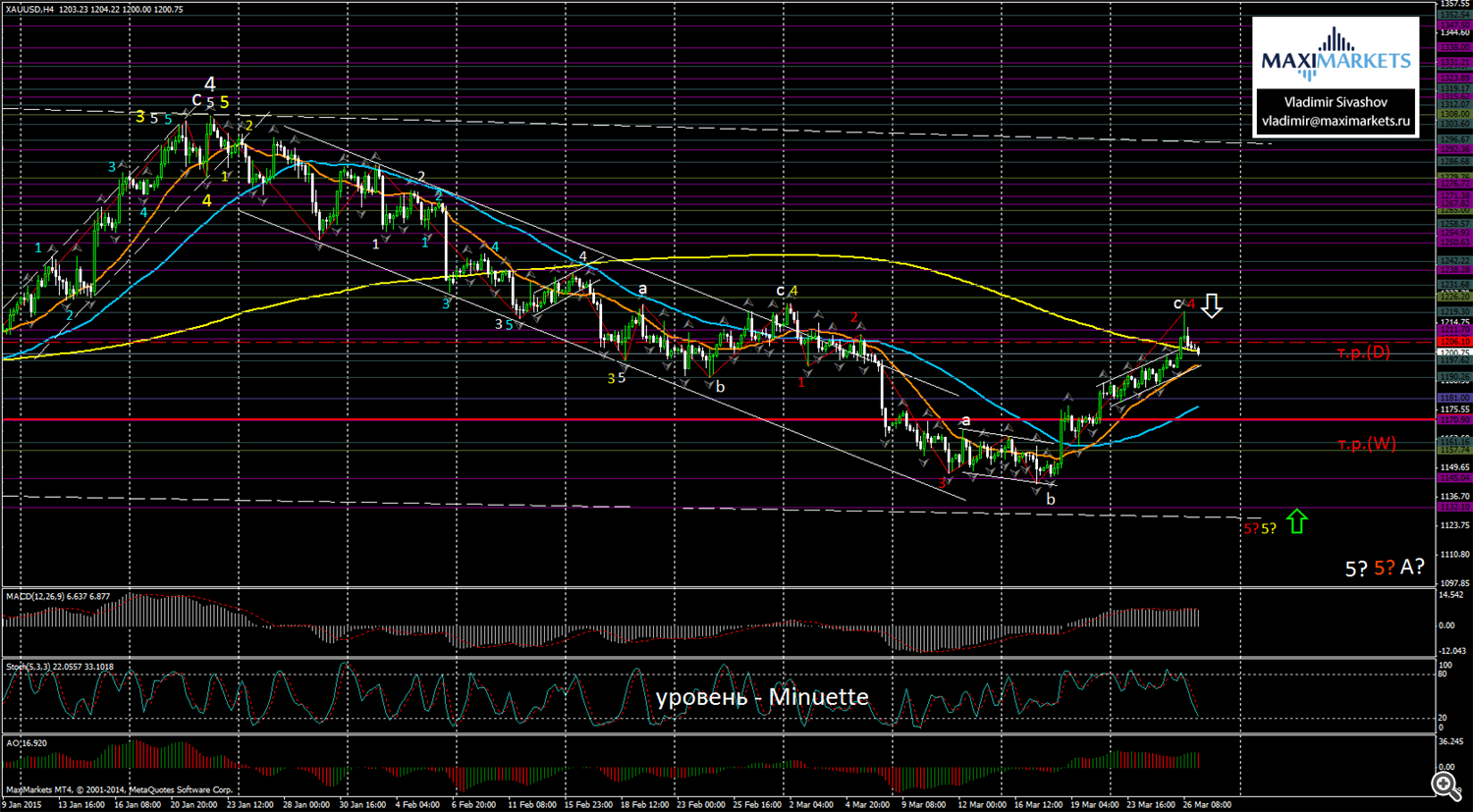
Task: Click the large '5? 5? A?' label
Action: (1385, 568)
